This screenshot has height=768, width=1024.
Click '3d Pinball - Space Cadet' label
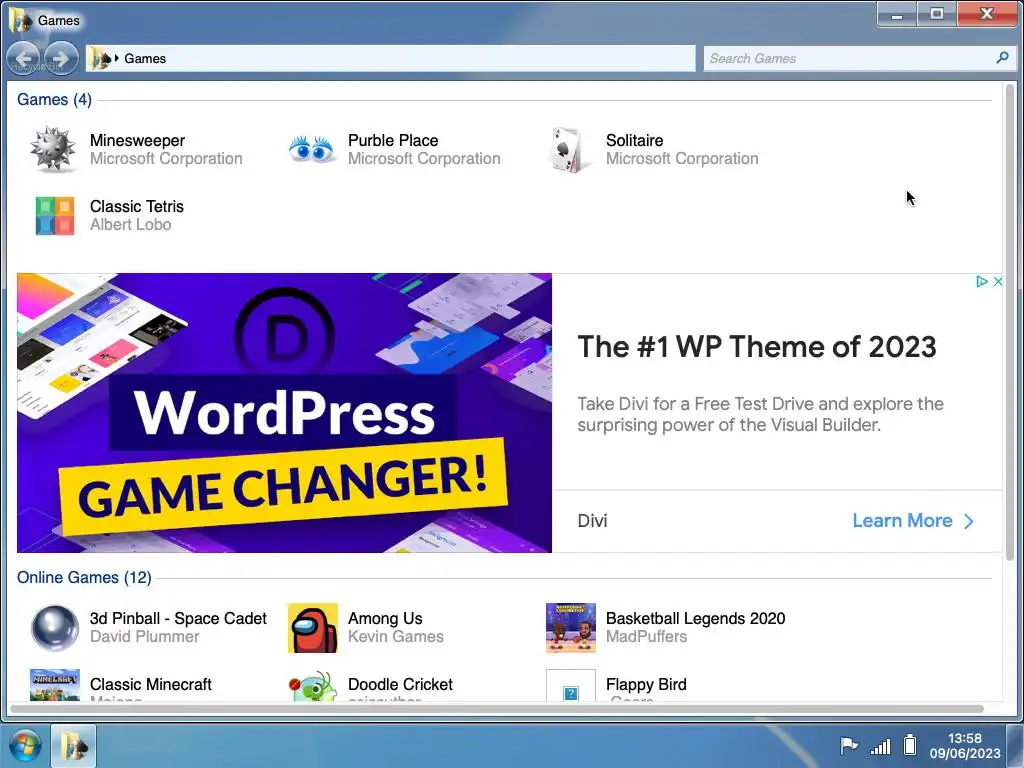(x=178, y=618)
